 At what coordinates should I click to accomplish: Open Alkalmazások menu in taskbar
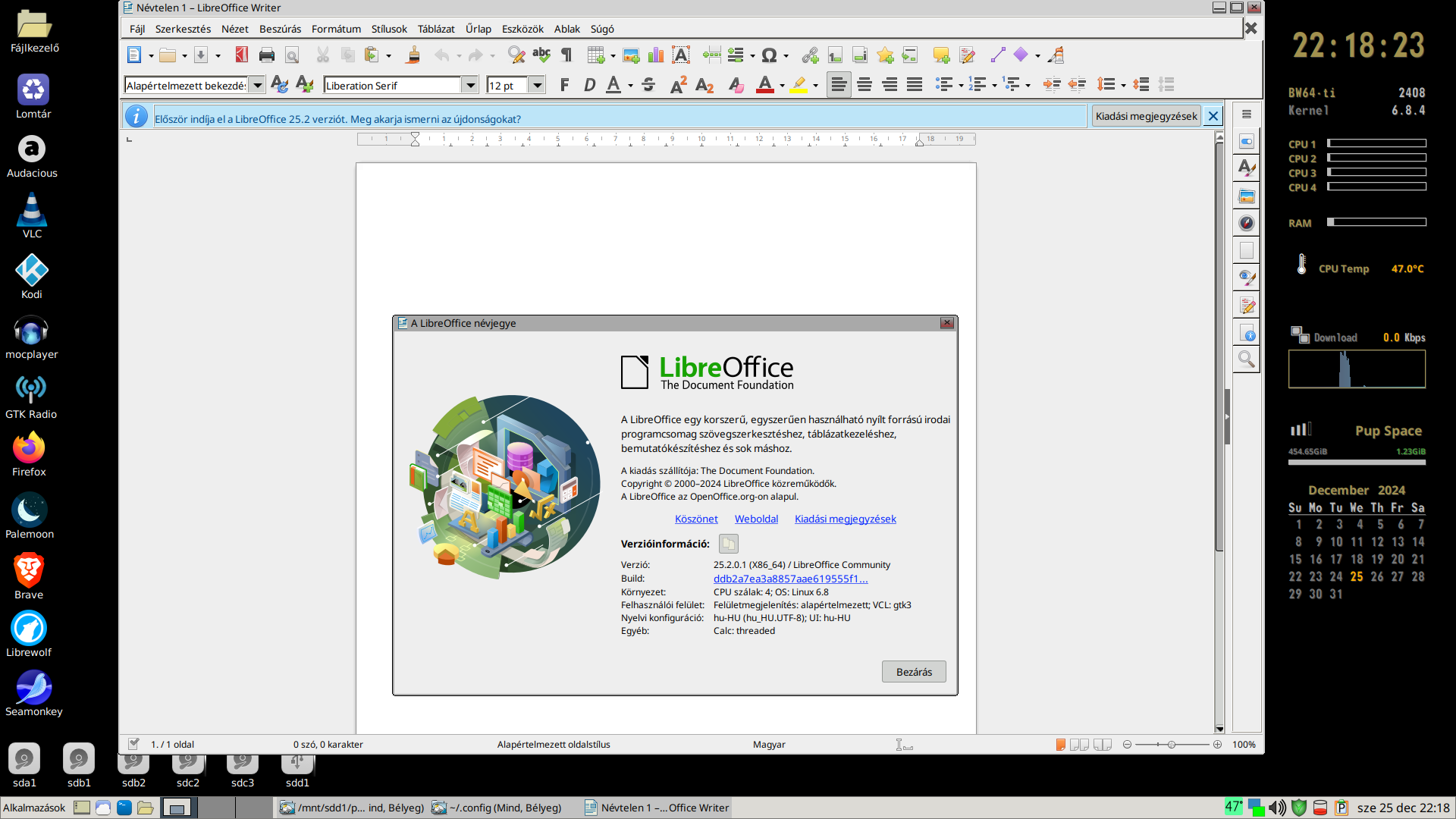point(34,808)
